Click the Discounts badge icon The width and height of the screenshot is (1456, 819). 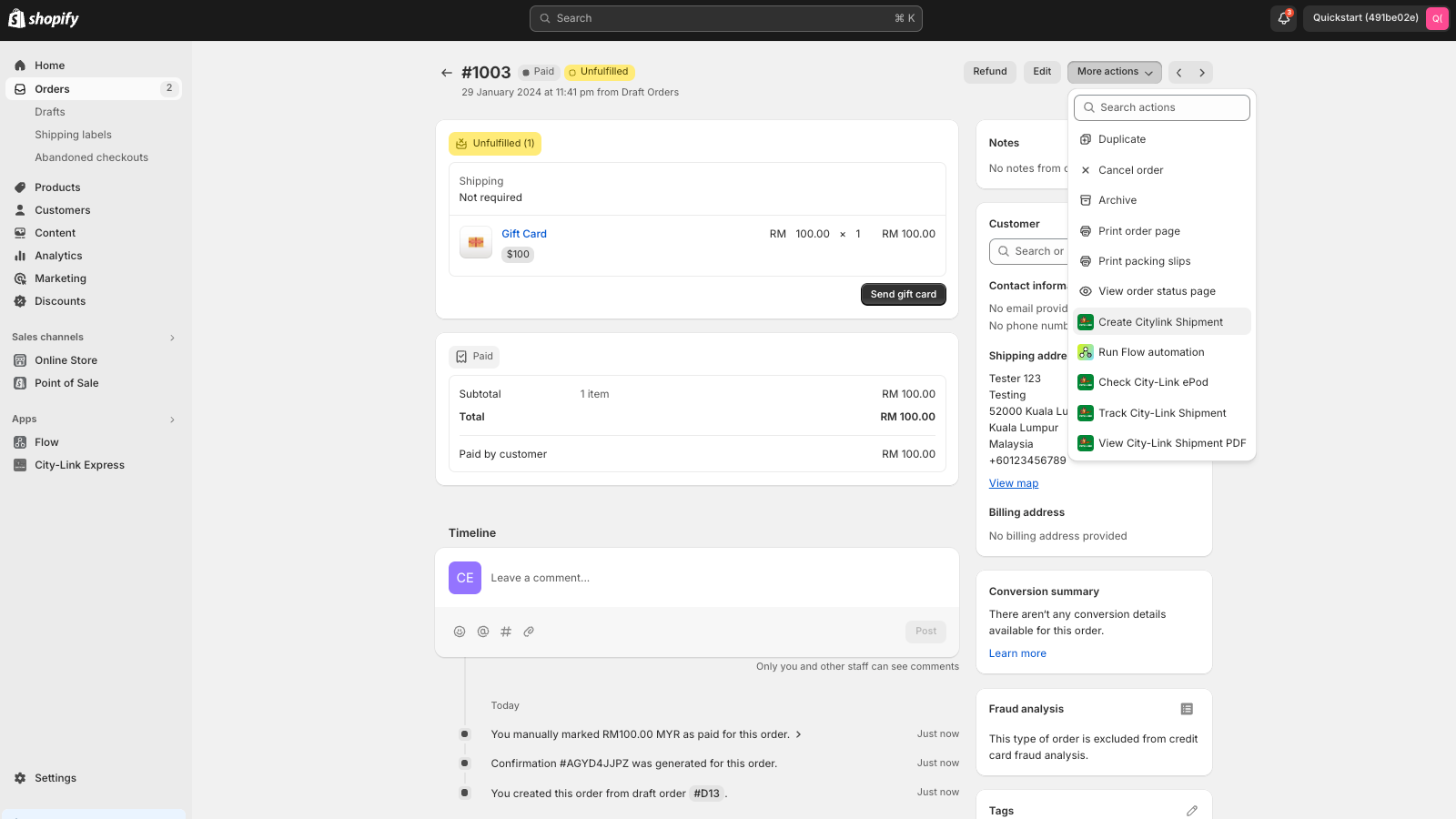pos(20,301)
